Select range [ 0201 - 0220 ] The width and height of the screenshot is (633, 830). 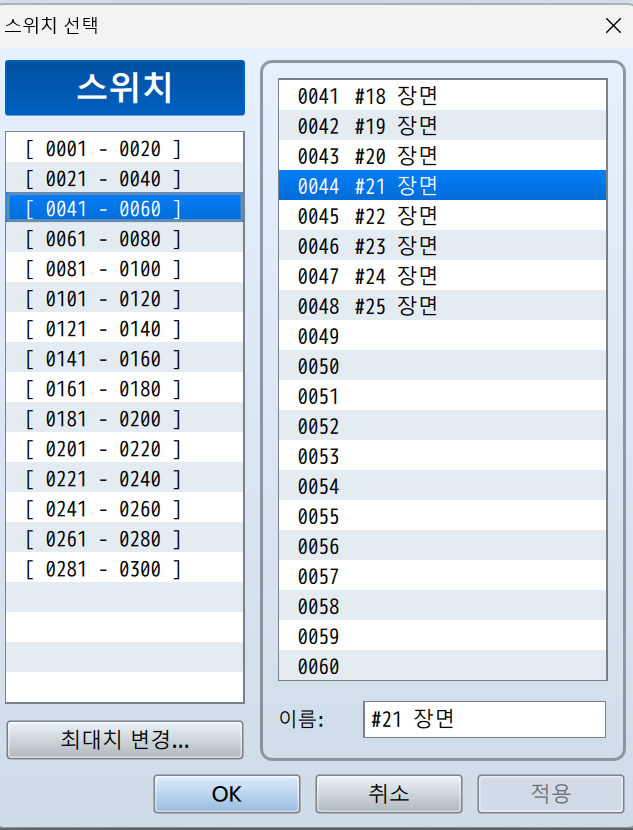click(125, 448)
